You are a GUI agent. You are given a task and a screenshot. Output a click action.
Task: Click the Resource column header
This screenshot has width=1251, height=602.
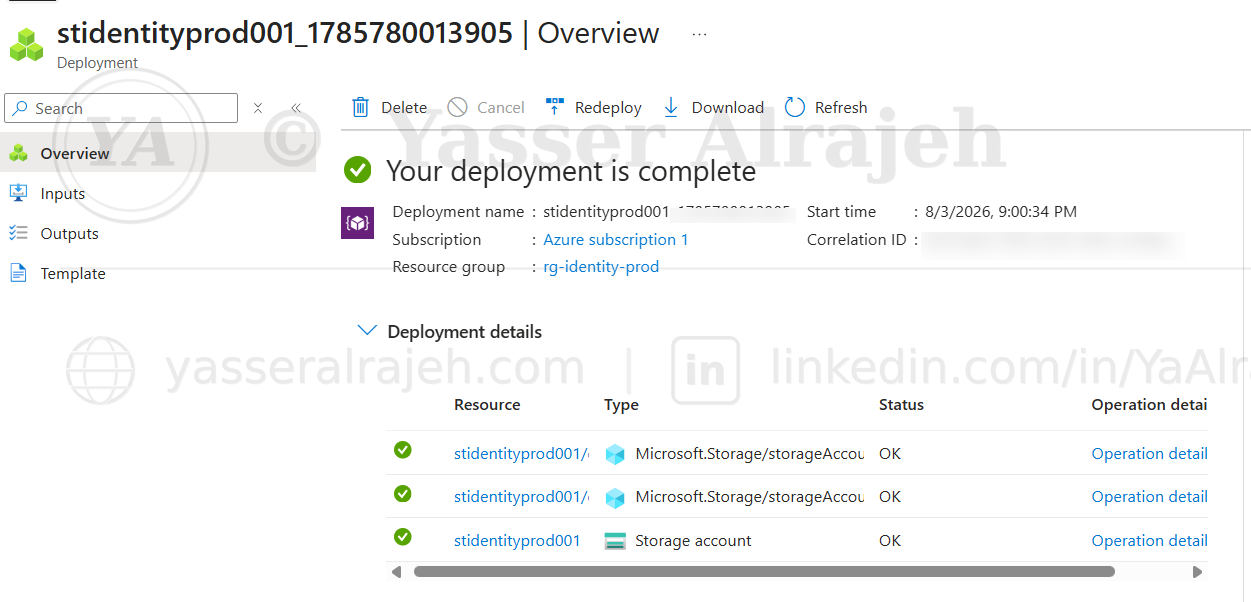[487, 405]
